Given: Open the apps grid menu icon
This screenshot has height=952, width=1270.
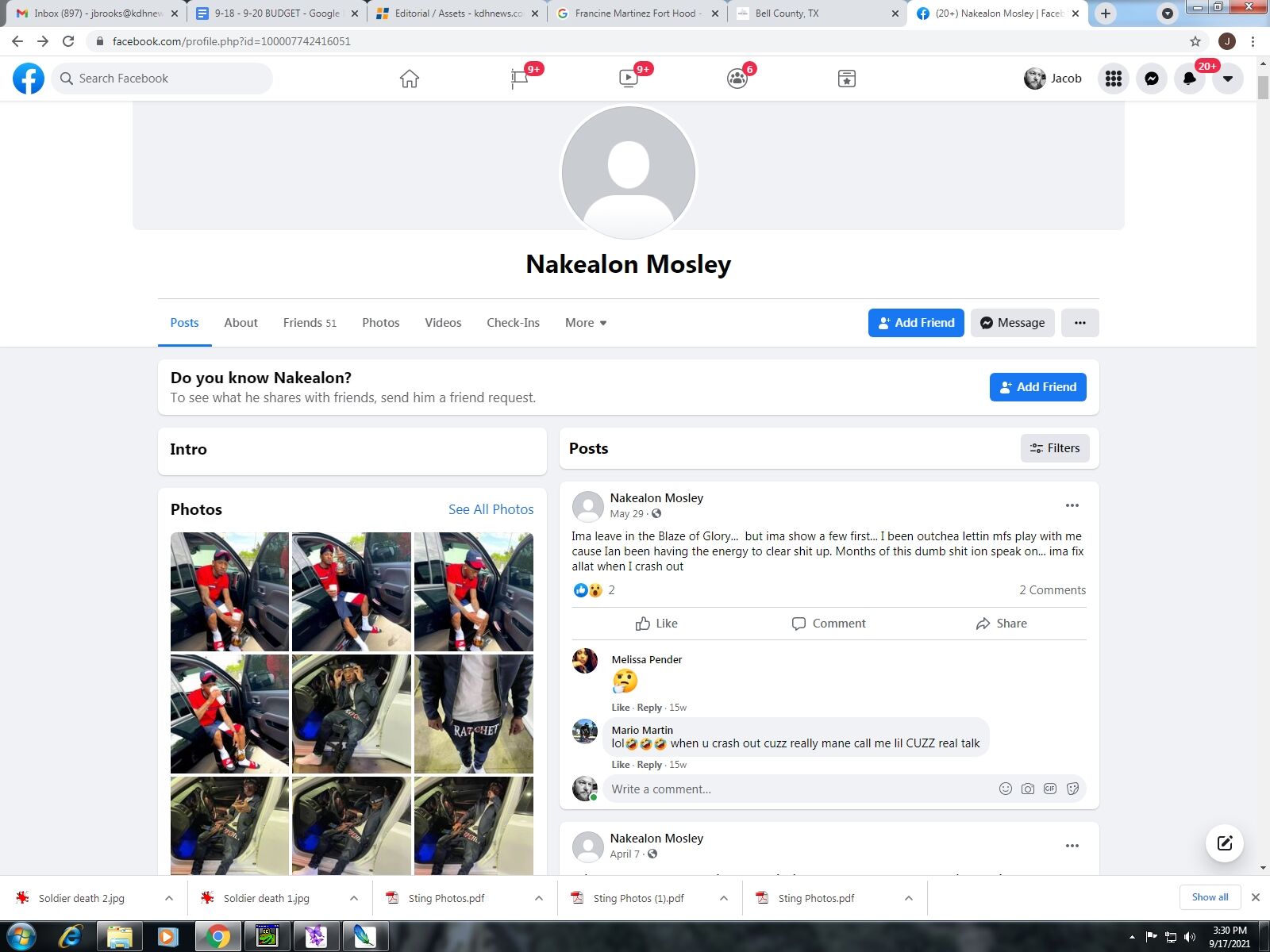Looking at the screenshot, I should (1113, 79).
